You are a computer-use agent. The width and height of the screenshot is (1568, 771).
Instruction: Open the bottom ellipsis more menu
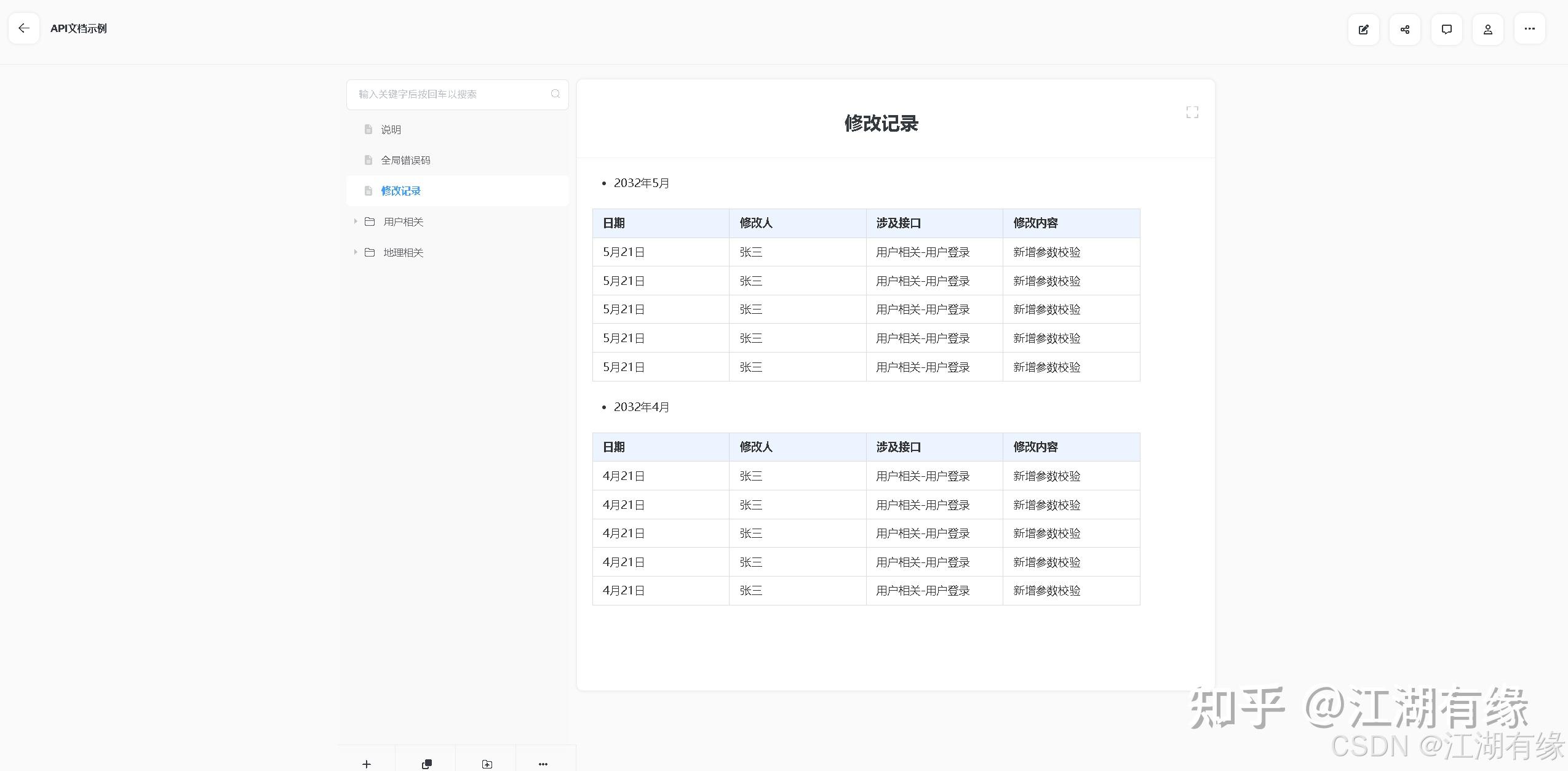543,764
